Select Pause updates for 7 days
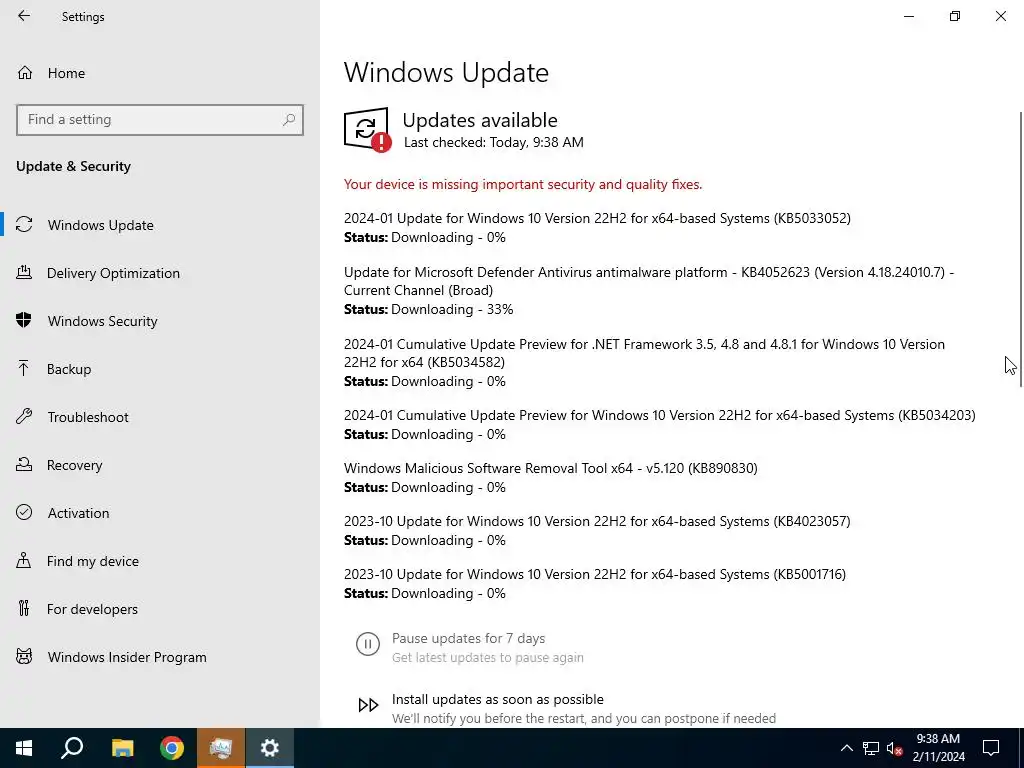This screenshot has width=1024, height=768. [468, 638]
